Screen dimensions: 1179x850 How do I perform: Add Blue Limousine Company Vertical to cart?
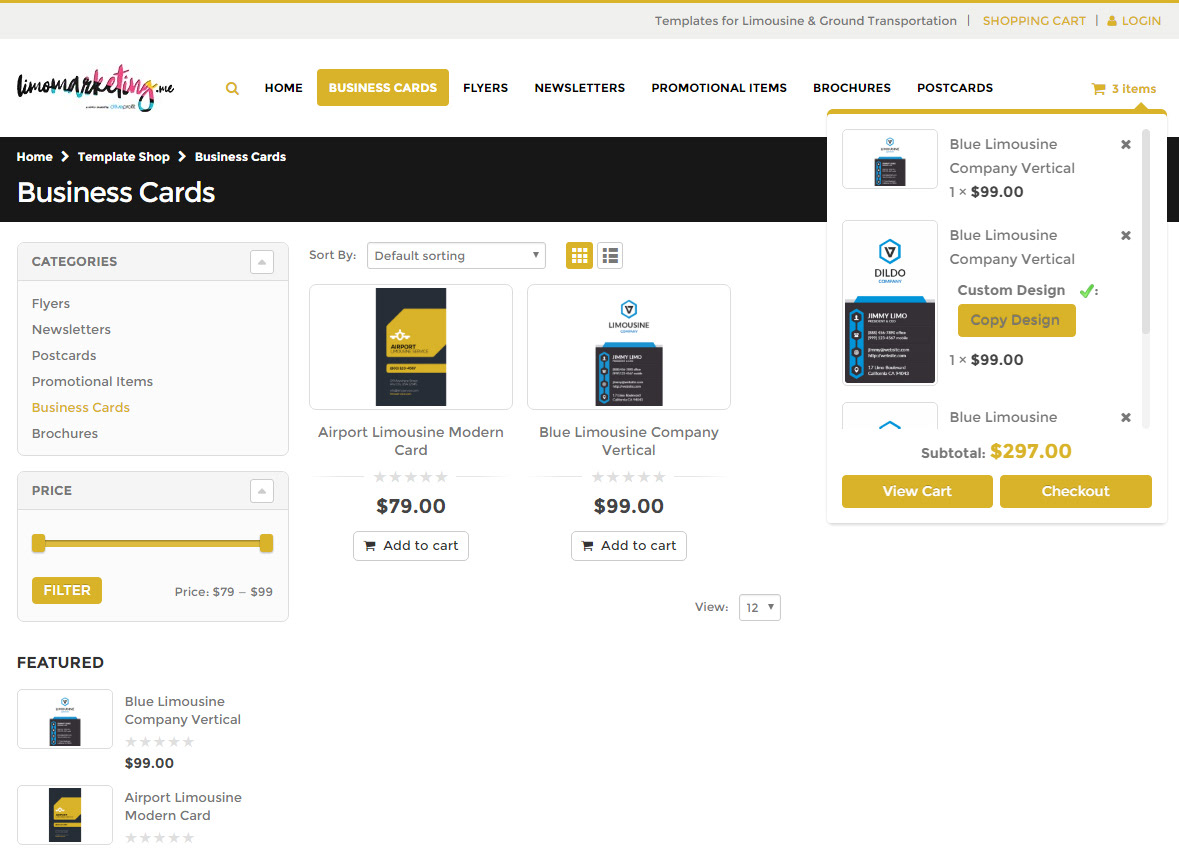[629, 546]
